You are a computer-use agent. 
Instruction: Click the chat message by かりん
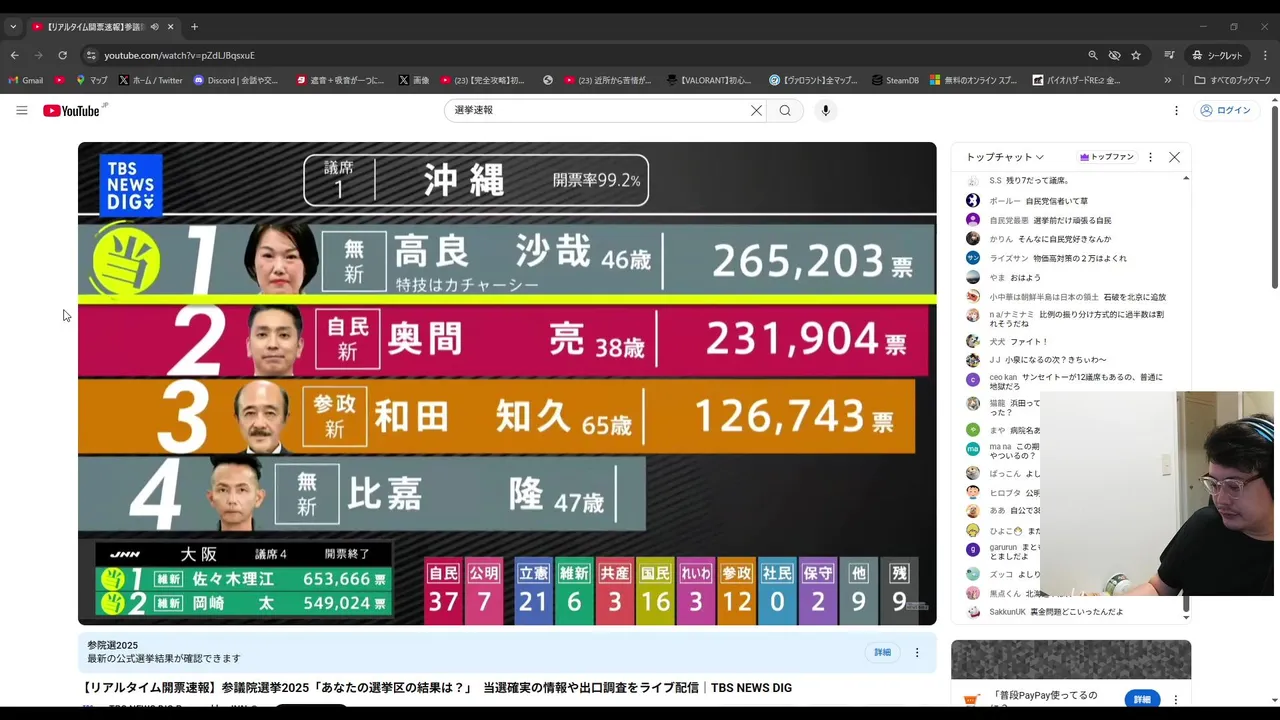click(1072, 239)
